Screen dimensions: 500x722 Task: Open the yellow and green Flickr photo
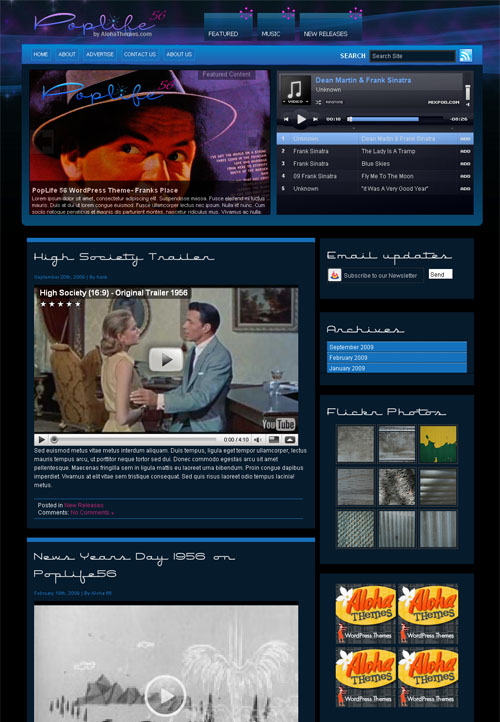pyautogui.click(x=438, y=444)
